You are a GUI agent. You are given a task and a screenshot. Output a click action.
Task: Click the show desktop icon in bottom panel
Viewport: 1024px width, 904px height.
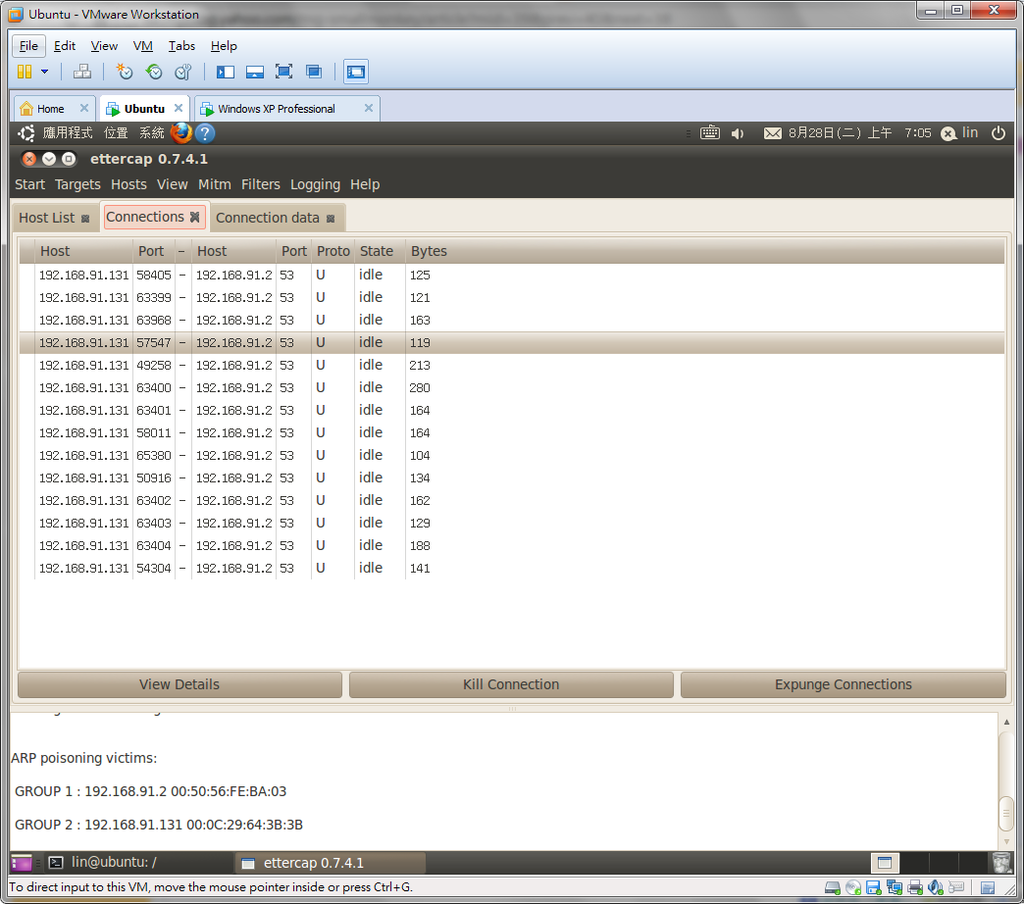(21, 862)
